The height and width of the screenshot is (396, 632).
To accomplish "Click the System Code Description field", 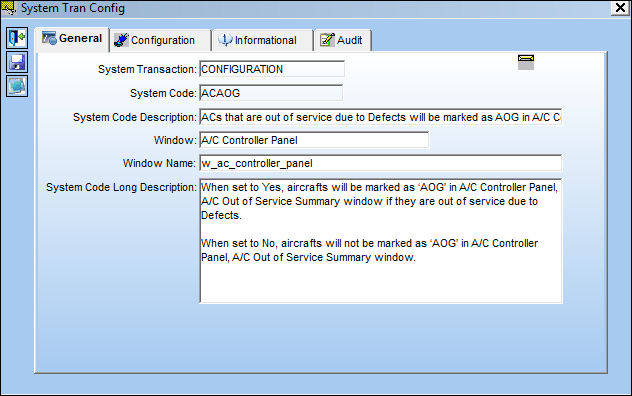I will pyautogui.click(x=380, y=117).
